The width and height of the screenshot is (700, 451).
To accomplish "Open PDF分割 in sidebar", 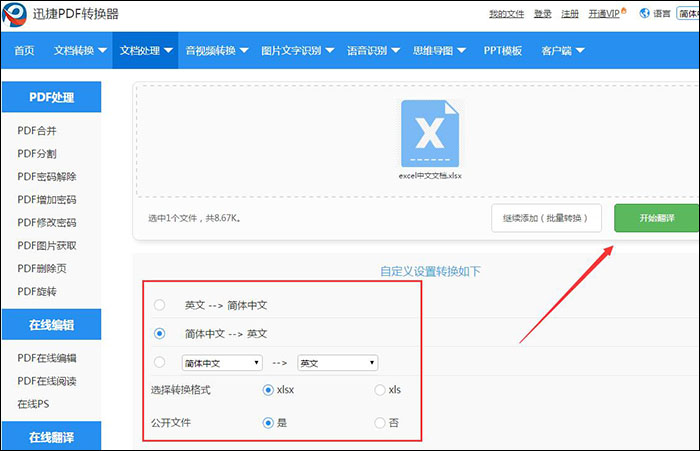I will pyautogui.click(x=37, y=154).
